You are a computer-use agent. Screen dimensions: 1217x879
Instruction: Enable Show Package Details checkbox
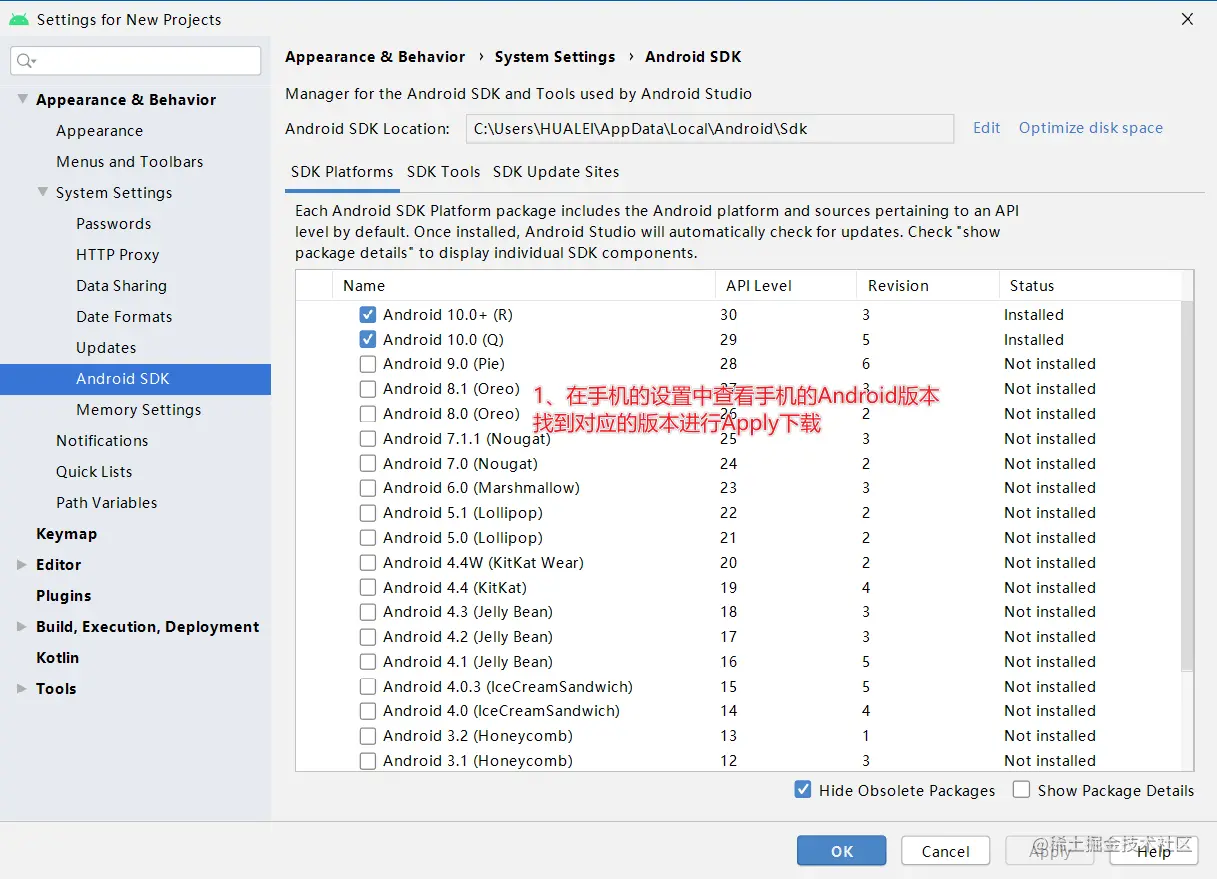[x=1021, y=790]
